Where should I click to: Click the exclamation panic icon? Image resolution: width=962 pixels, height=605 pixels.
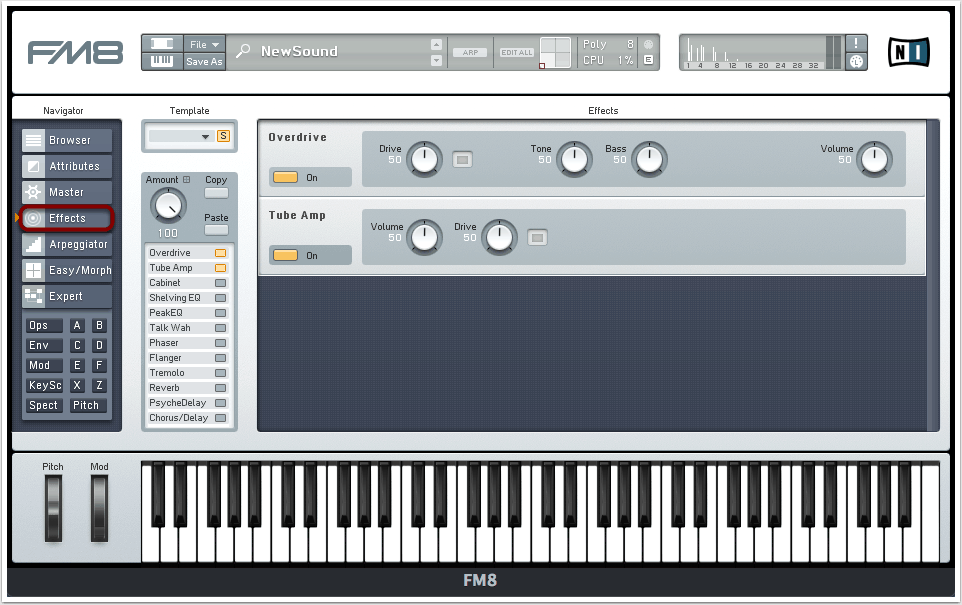pos(857,43)
